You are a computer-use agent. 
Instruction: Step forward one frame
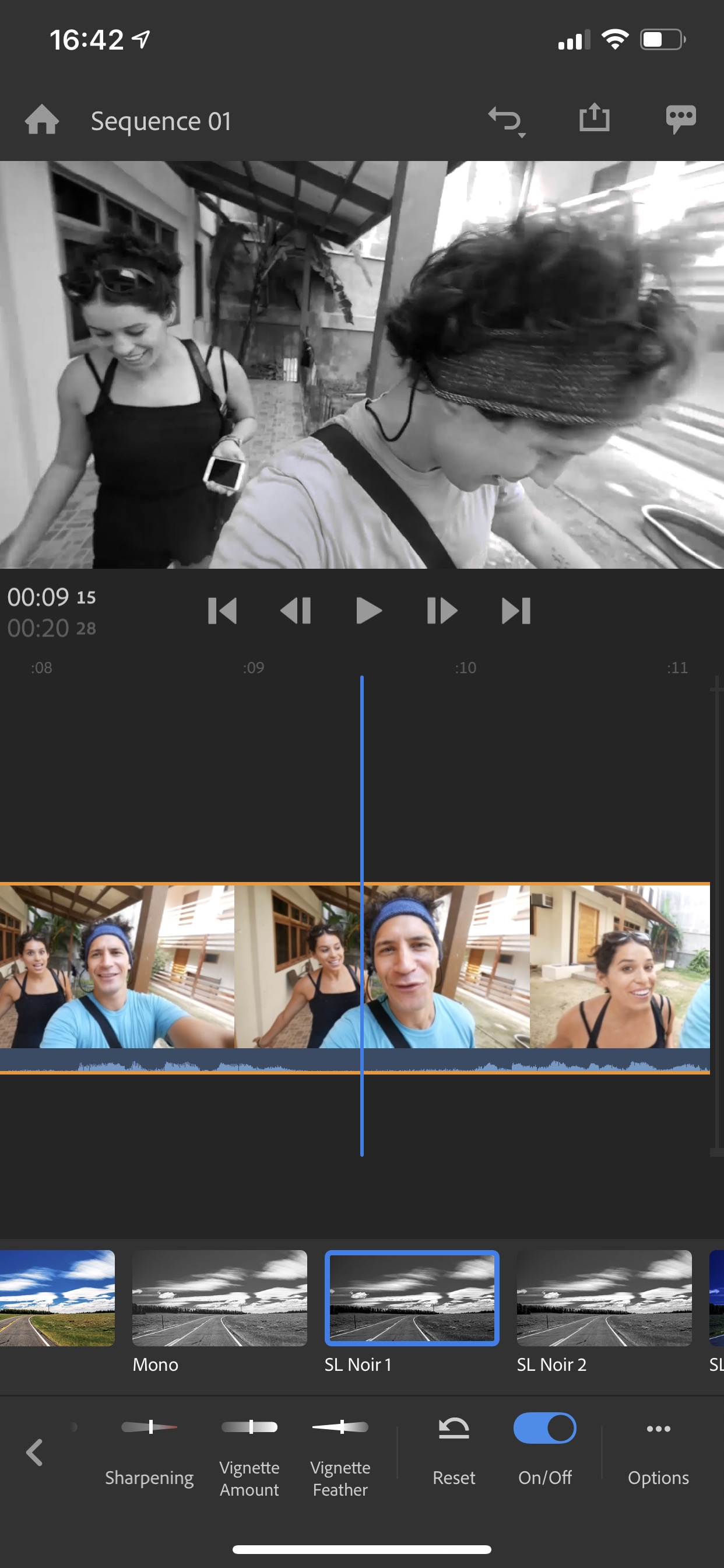tap(442, 611)
